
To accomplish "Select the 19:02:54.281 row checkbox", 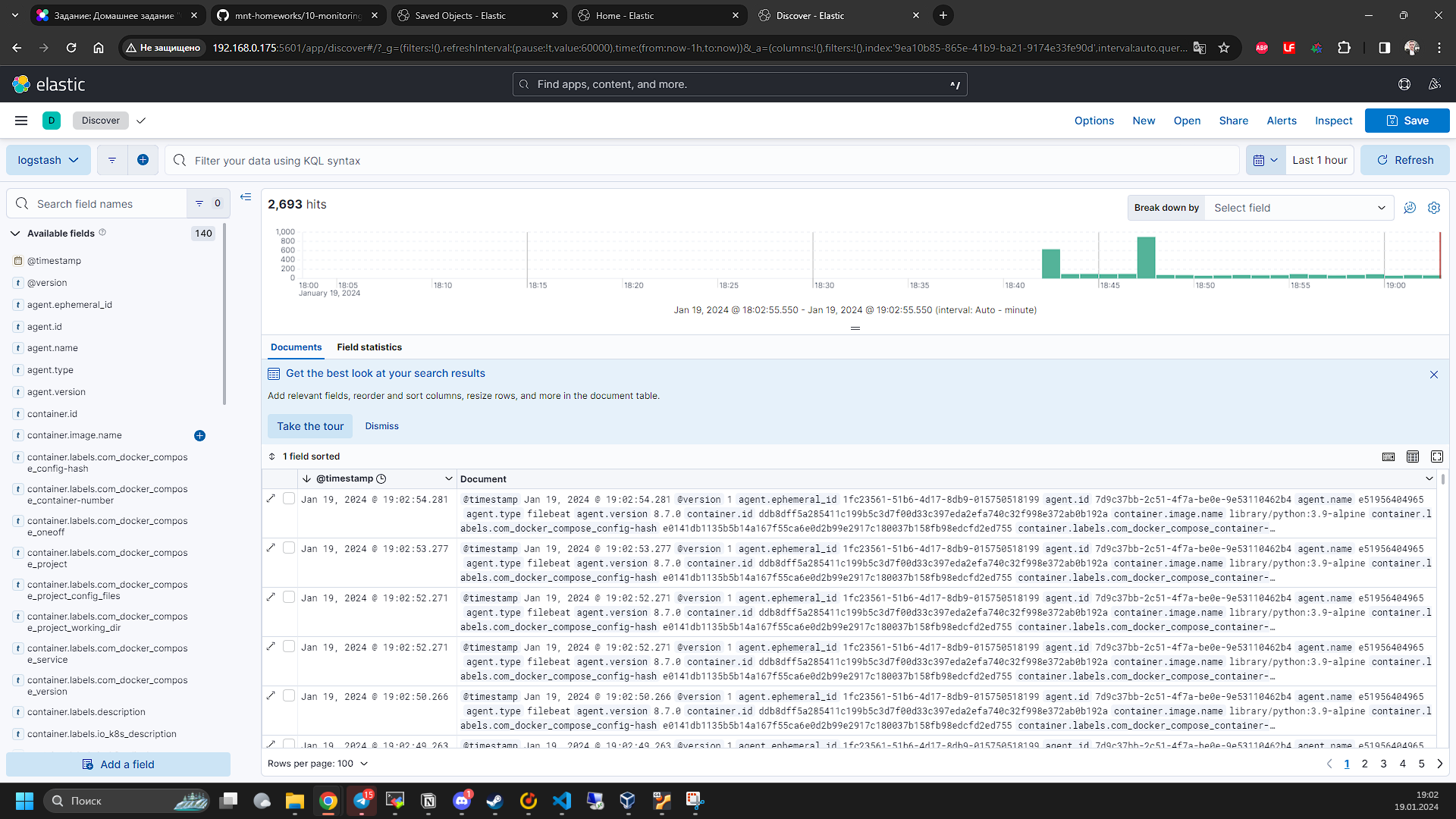I will pos(289,498).
